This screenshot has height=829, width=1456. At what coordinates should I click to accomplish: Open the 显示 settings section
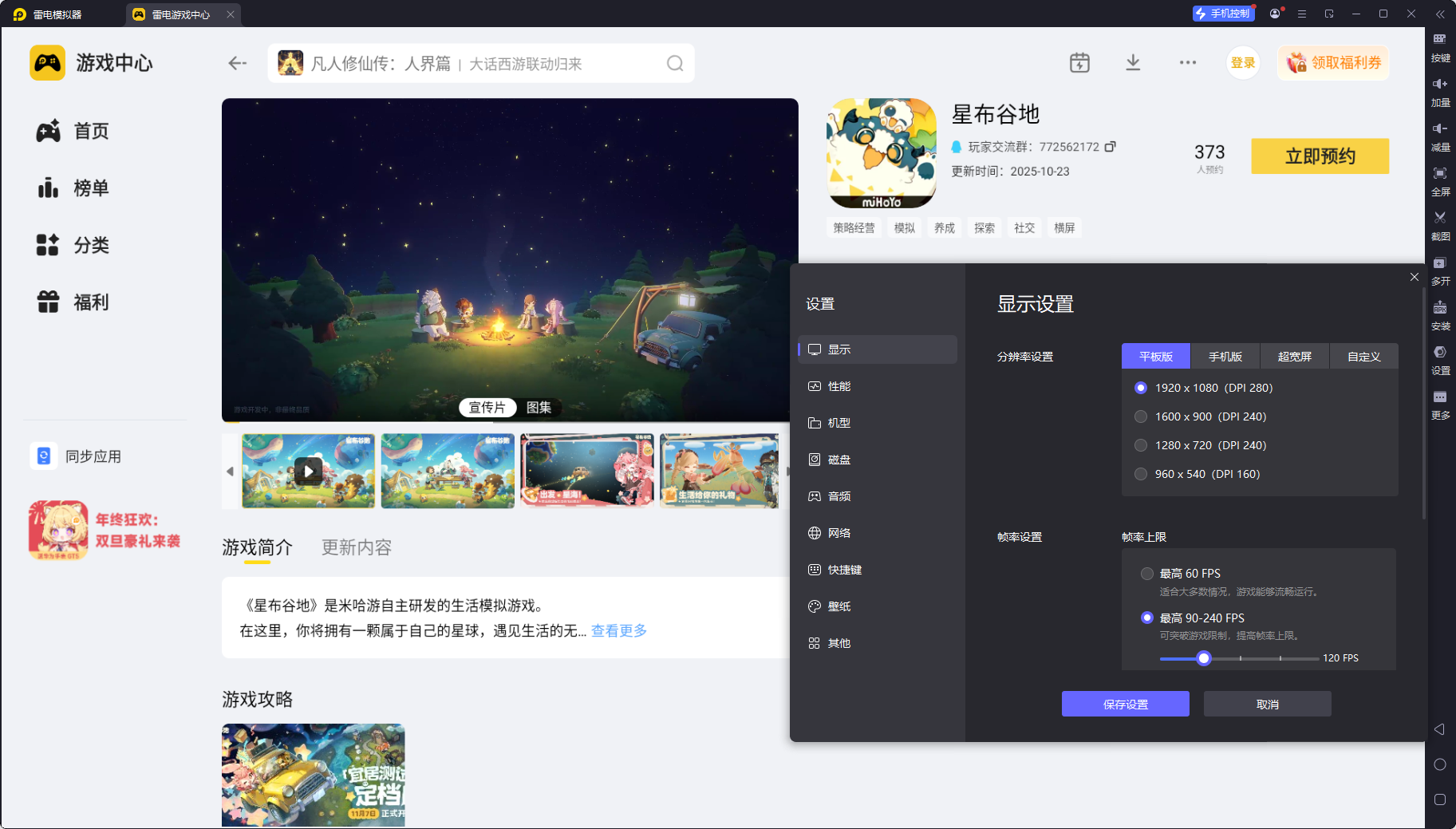point(878,349)
